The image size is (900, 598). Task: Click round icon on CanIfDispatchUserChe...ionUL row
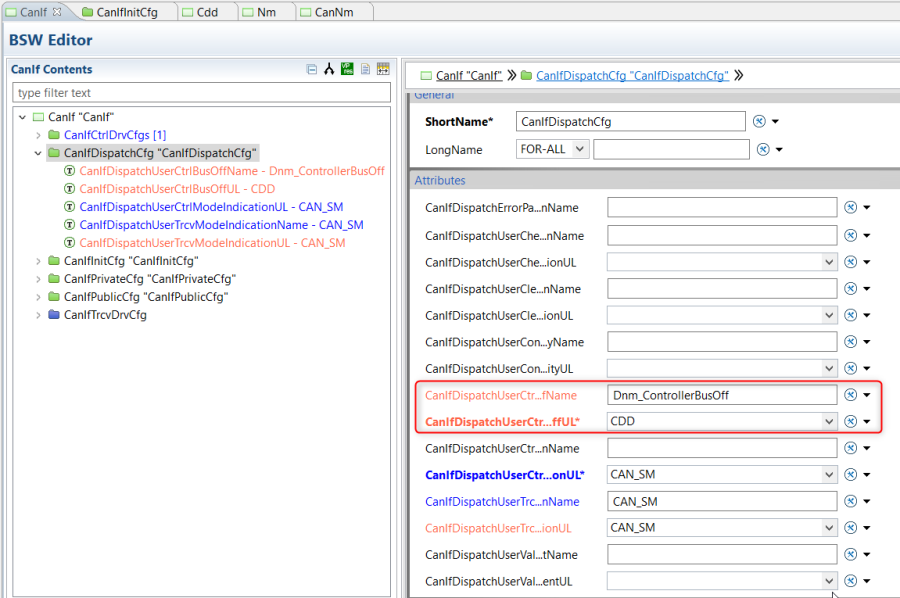point(851,262)
